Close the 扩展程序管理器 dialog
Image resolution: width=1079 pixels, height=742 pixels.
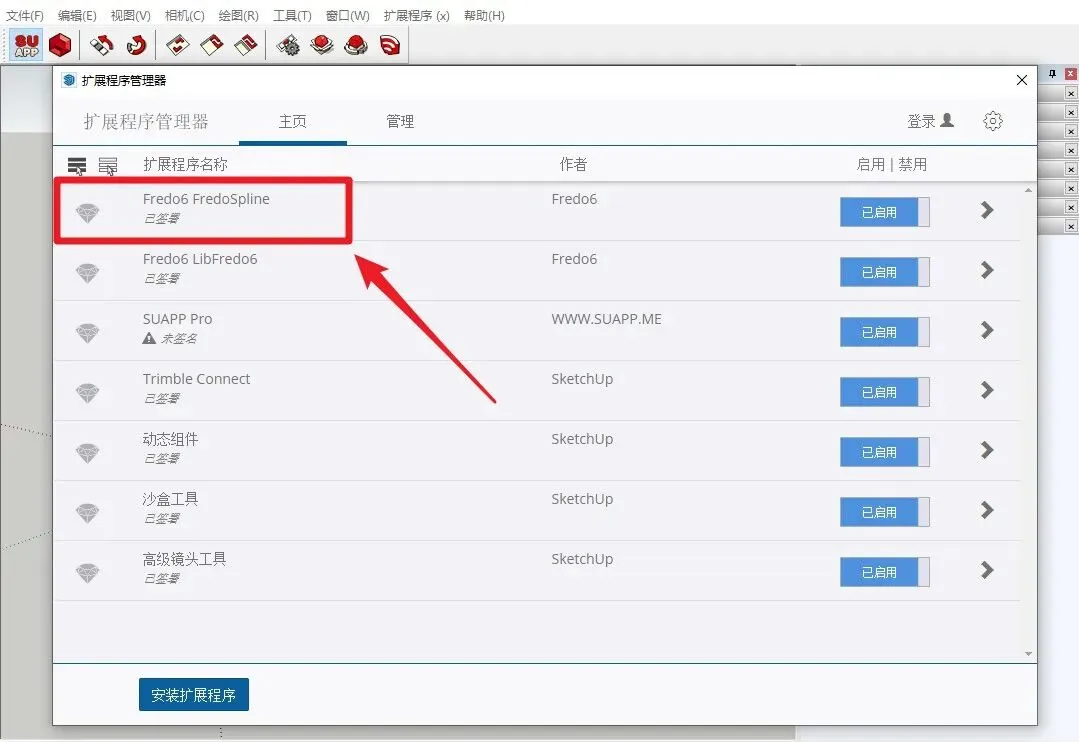(1022, 80)
